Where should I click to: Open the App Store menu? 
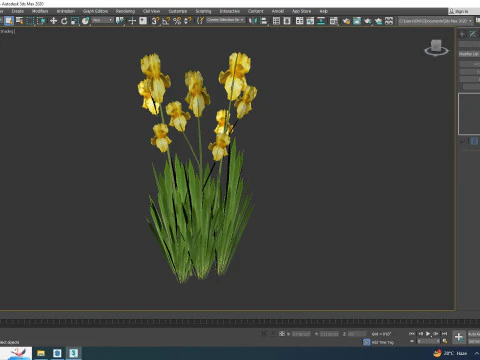point(301,11)
